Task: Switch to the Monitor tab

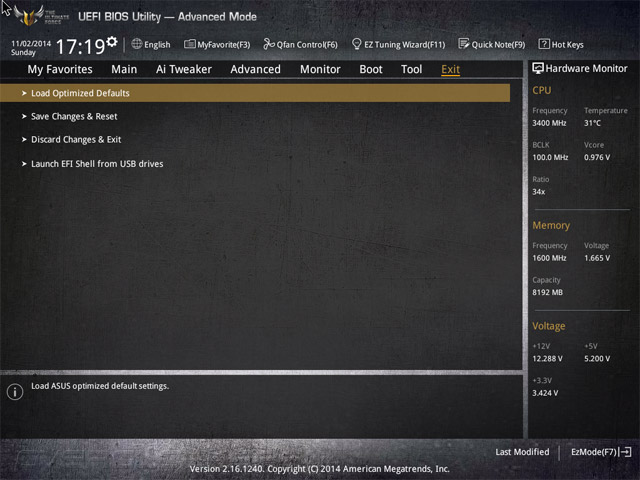Action: pos(320,69)
